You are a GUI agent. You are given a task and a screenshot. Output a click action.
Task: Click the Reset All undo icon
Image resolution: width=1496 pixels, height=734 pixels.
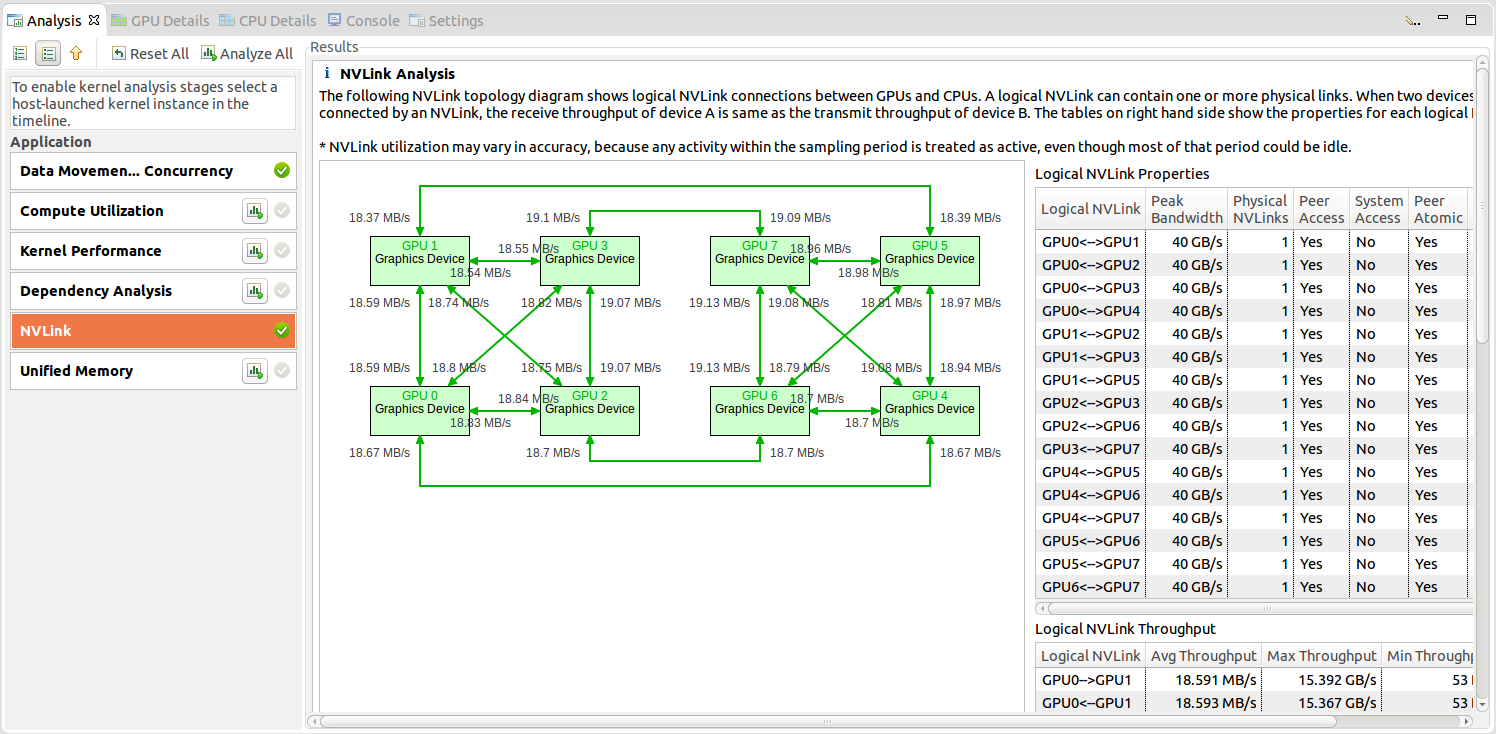click(118, 53)
